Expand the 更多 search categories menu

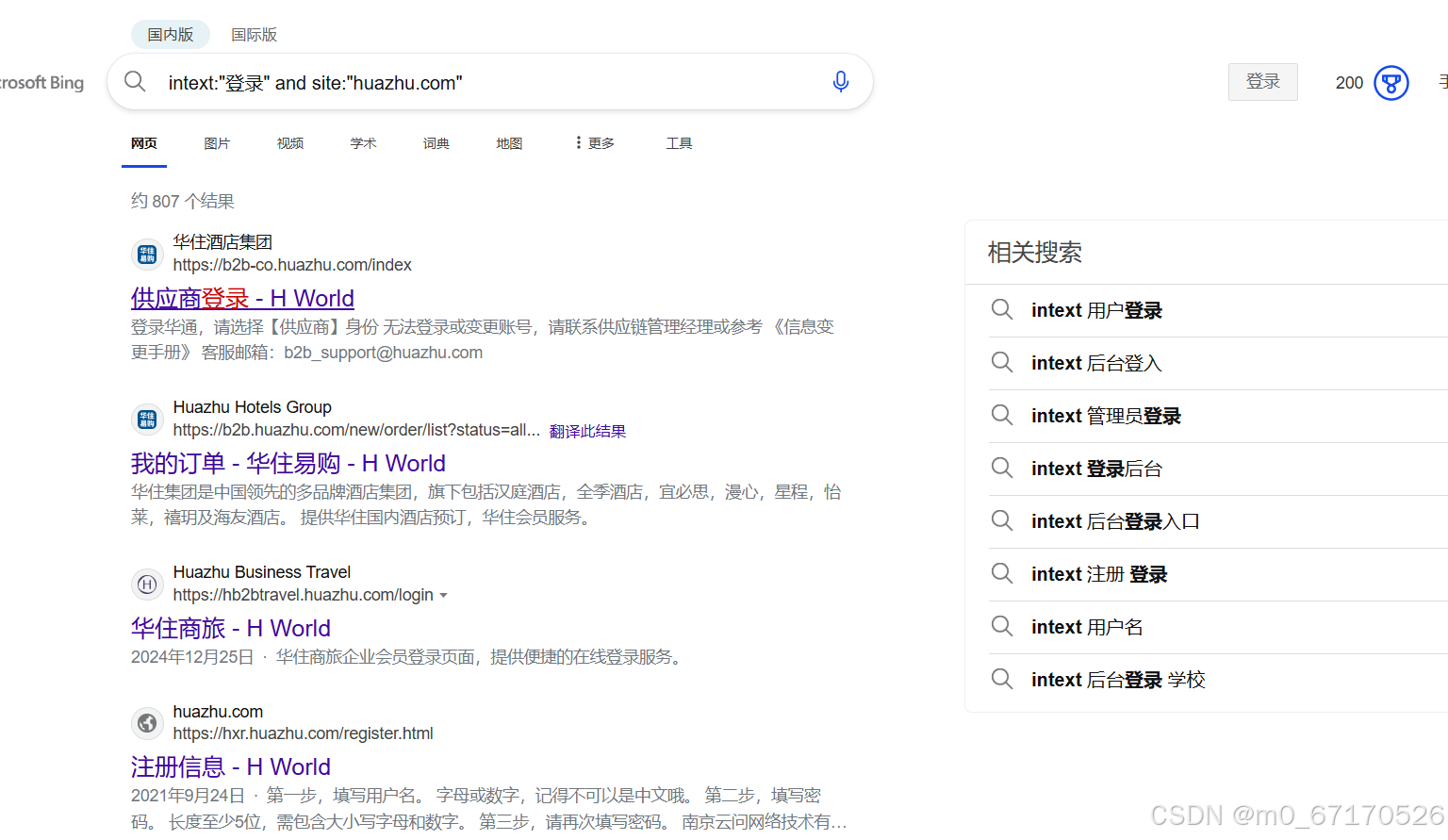click(x=595, y=143)
